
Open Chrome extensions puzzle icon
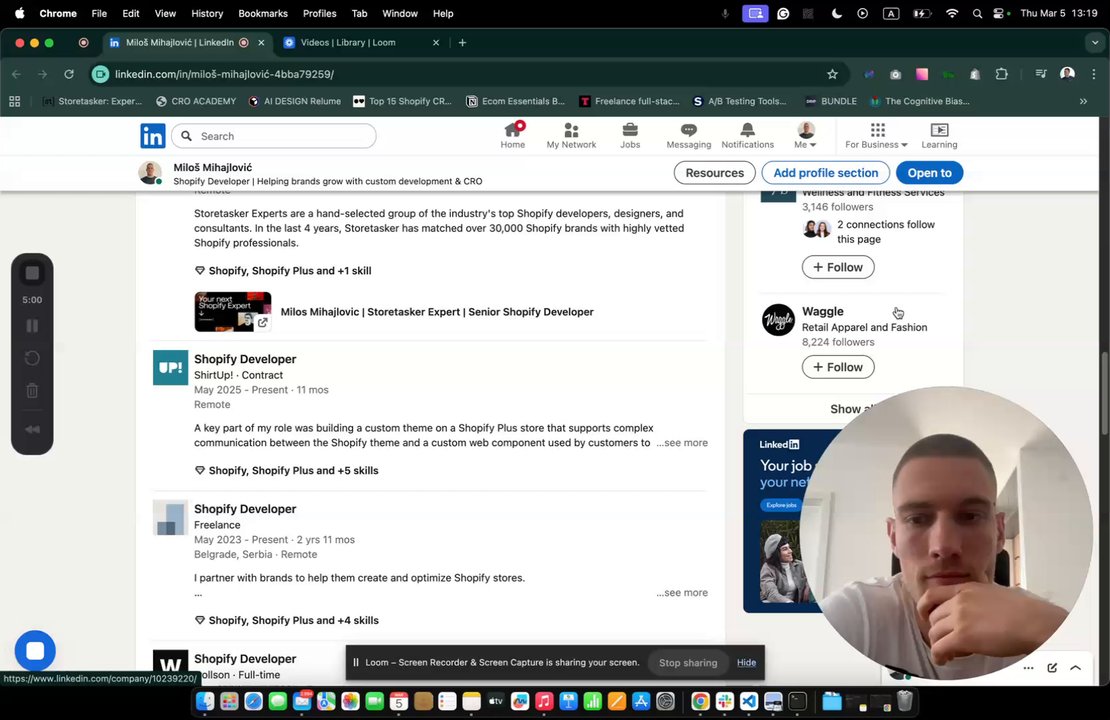pyautogui.click(x=1001, y=74)
